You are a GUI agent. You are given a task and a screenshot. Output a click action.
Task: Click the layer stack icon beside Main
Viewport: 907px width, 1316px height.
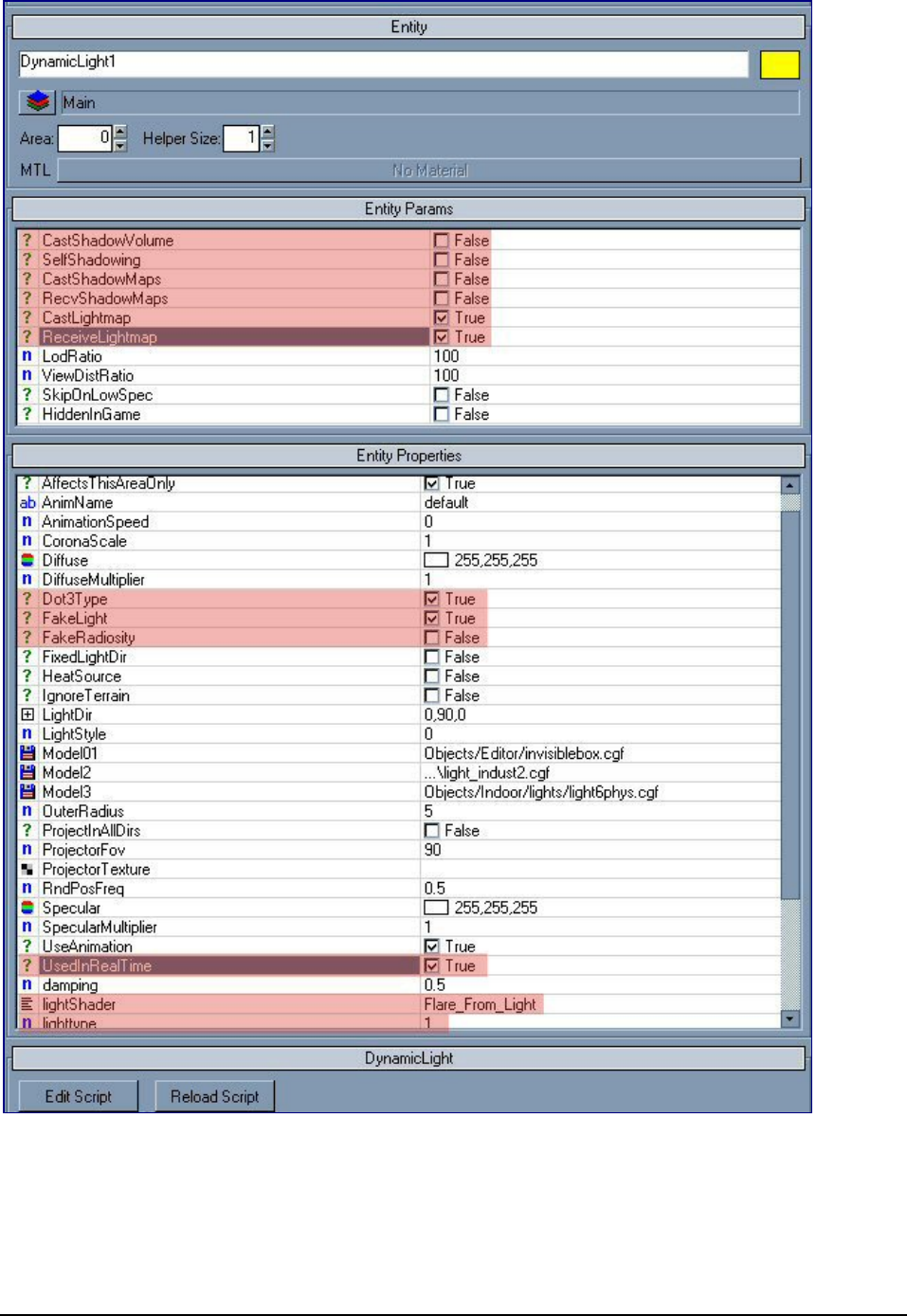pyautogui.click(x=38, y=101)
